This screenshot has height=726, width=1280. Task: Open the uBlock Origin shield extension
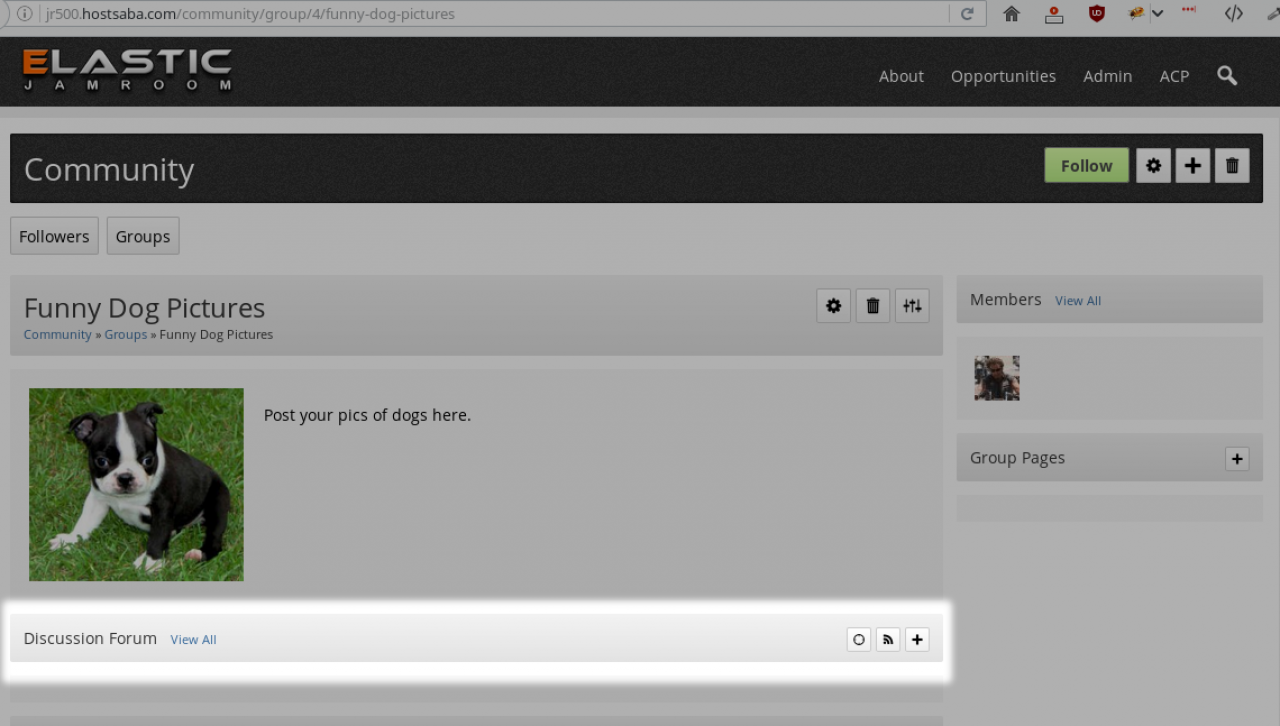pyautogui.click(x=1096, y=14)
